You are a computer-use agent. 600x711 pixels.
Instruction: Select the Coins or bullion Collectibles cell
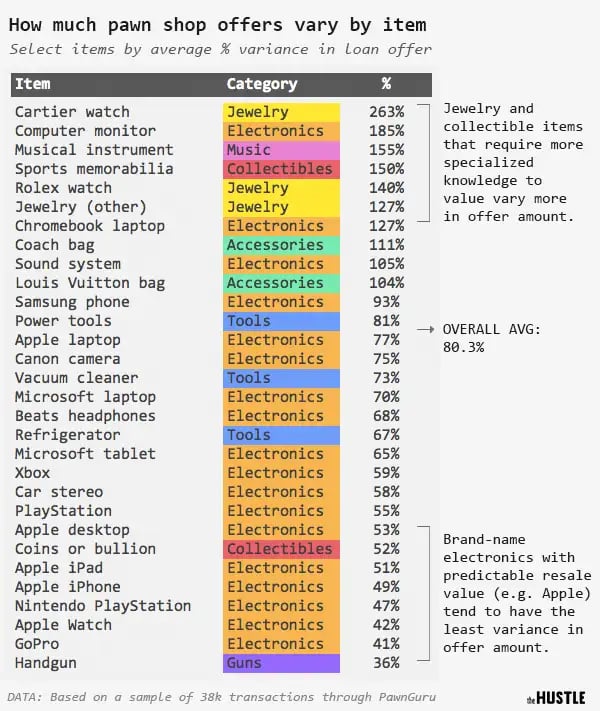click(x=281, y=549)
